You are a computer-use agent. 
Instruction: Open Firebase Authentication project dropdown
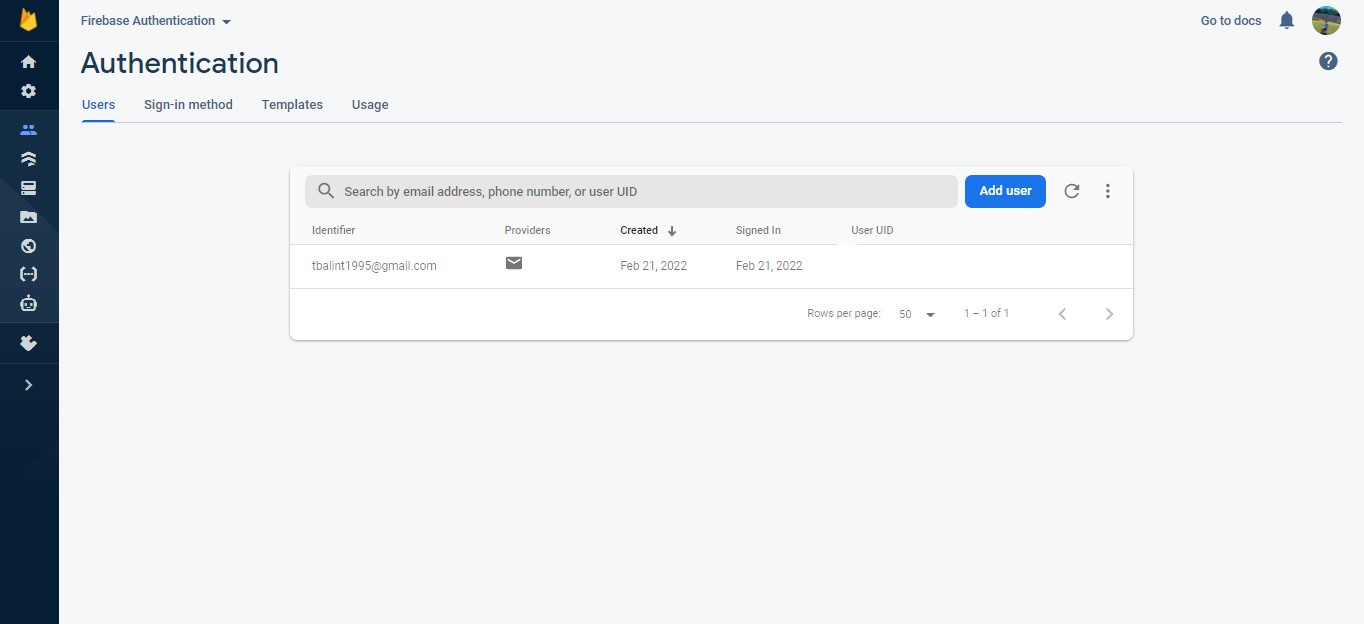point(156,21)
